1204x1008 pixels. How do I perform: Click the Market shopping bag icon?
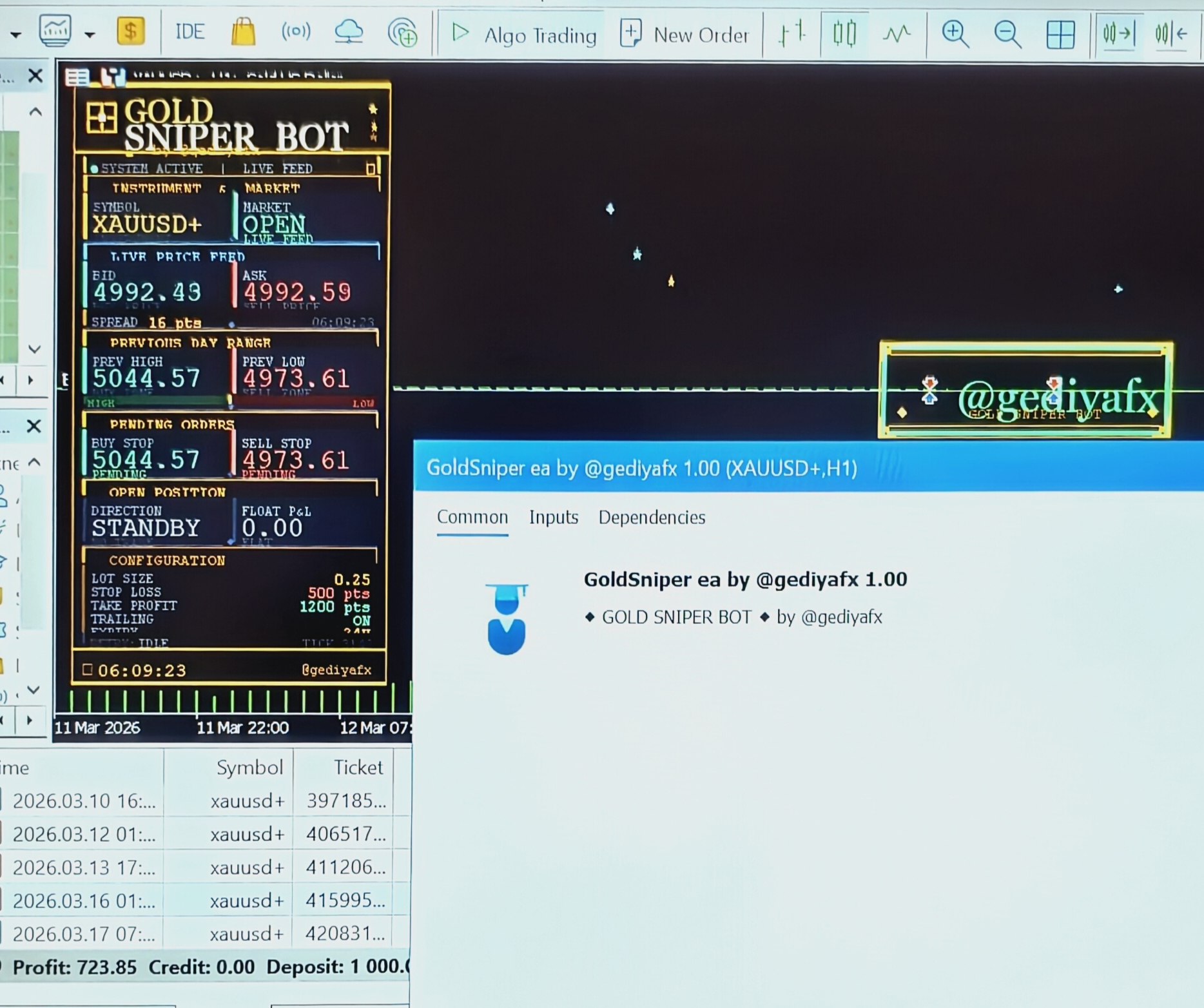coord(243,32)
